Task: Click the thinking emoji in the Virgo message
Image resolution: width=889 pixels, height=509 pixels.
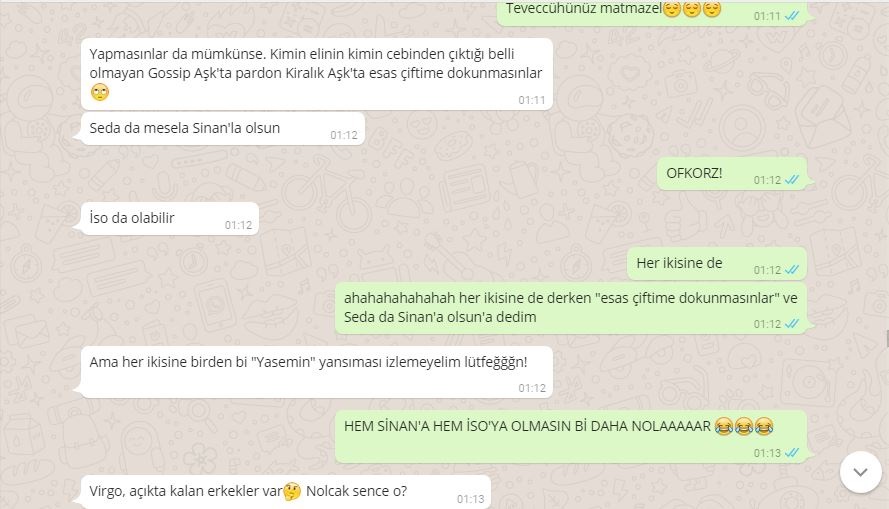Action: click(x=292, y=491)
